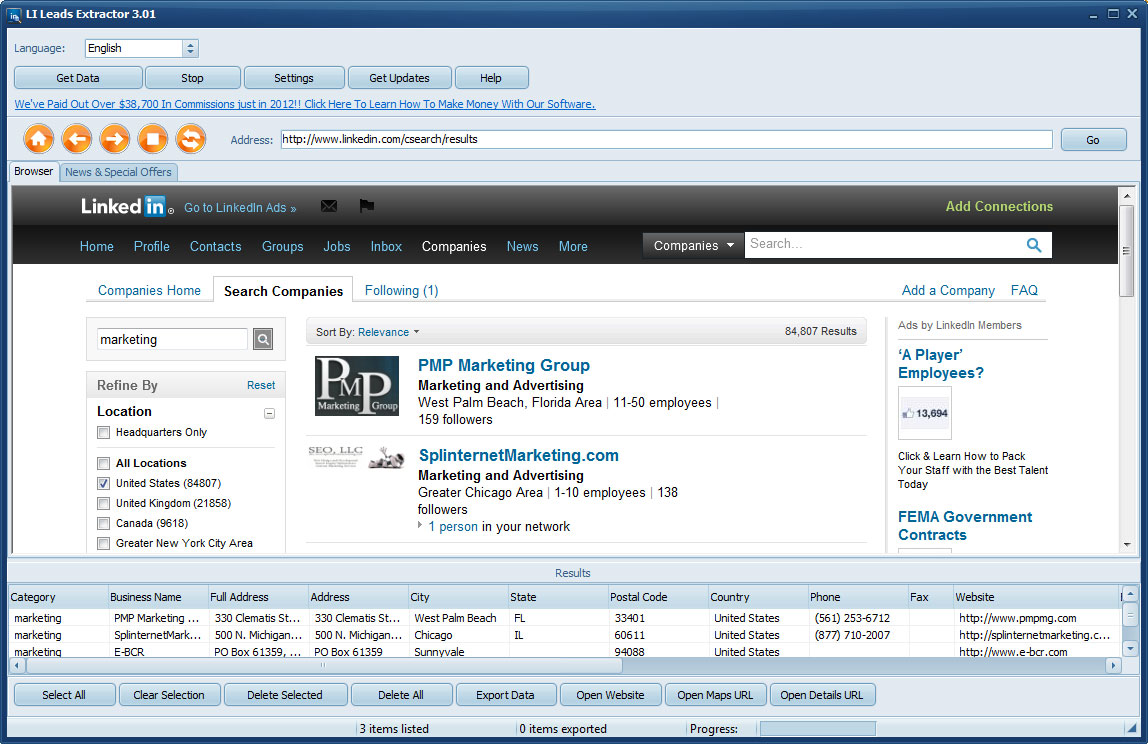
Task: Open the LinkedIn Inbox menu item
Action: [x=386, y=247]
